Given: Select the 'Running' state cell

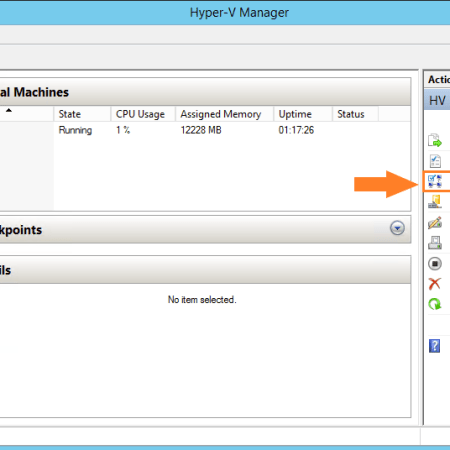Looking at the screenshot, I should click(x=75, y=130).
